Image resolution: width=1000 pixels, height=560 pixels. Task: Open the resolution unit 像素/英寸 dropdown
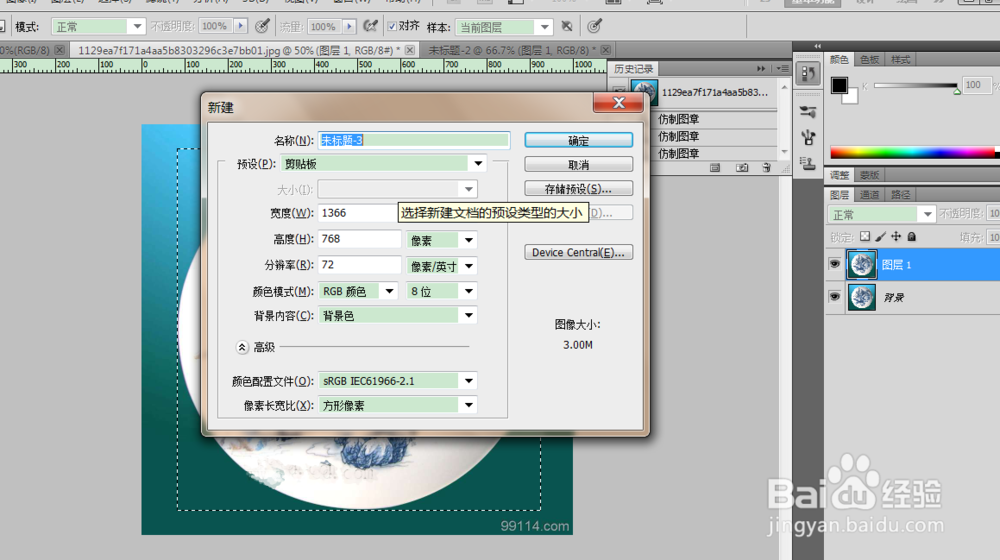coord(469,266)
